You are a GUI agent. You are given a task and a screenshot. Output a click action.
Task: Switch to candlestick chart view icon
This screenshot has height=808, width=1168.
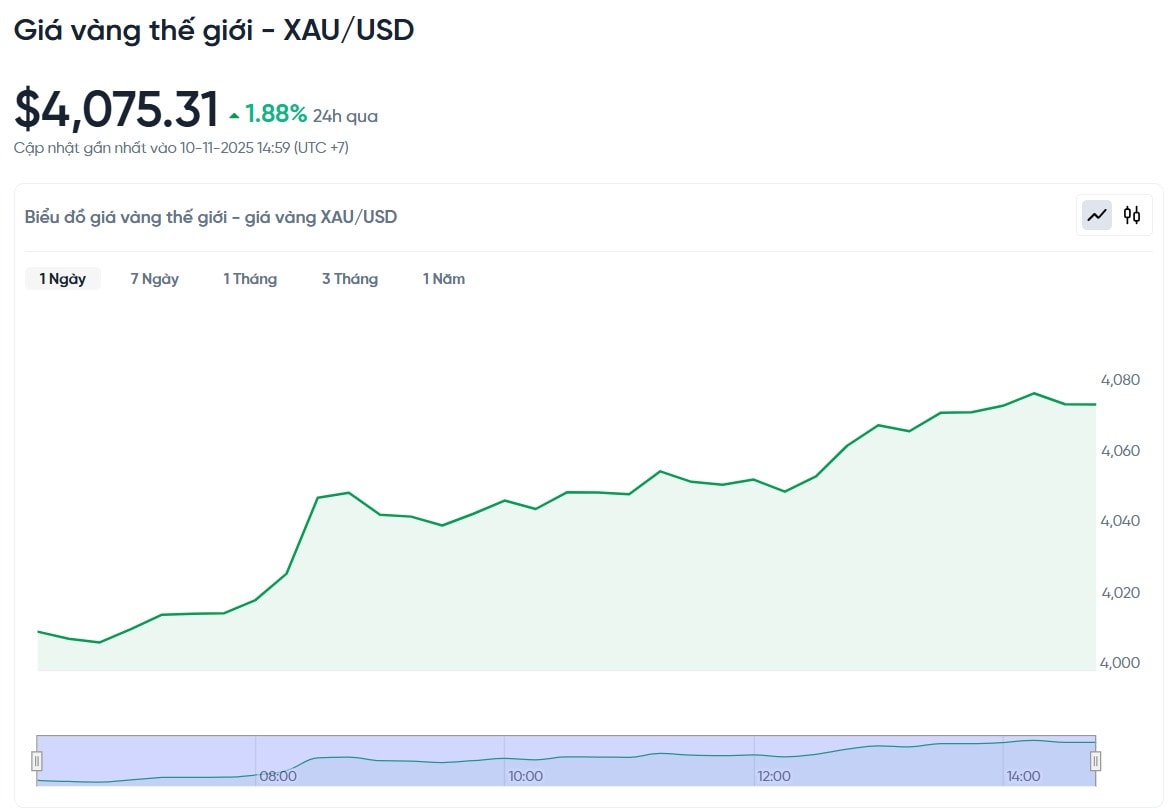click(x=1132, y=215)
